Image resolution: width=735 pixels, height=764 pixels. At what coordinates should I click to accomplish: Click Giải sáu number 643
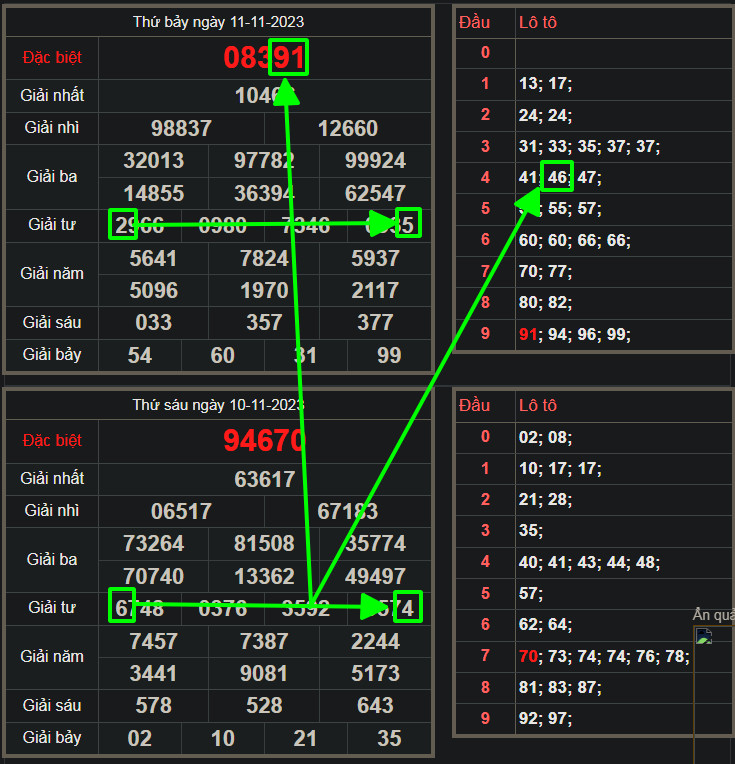tap(375, 705)
